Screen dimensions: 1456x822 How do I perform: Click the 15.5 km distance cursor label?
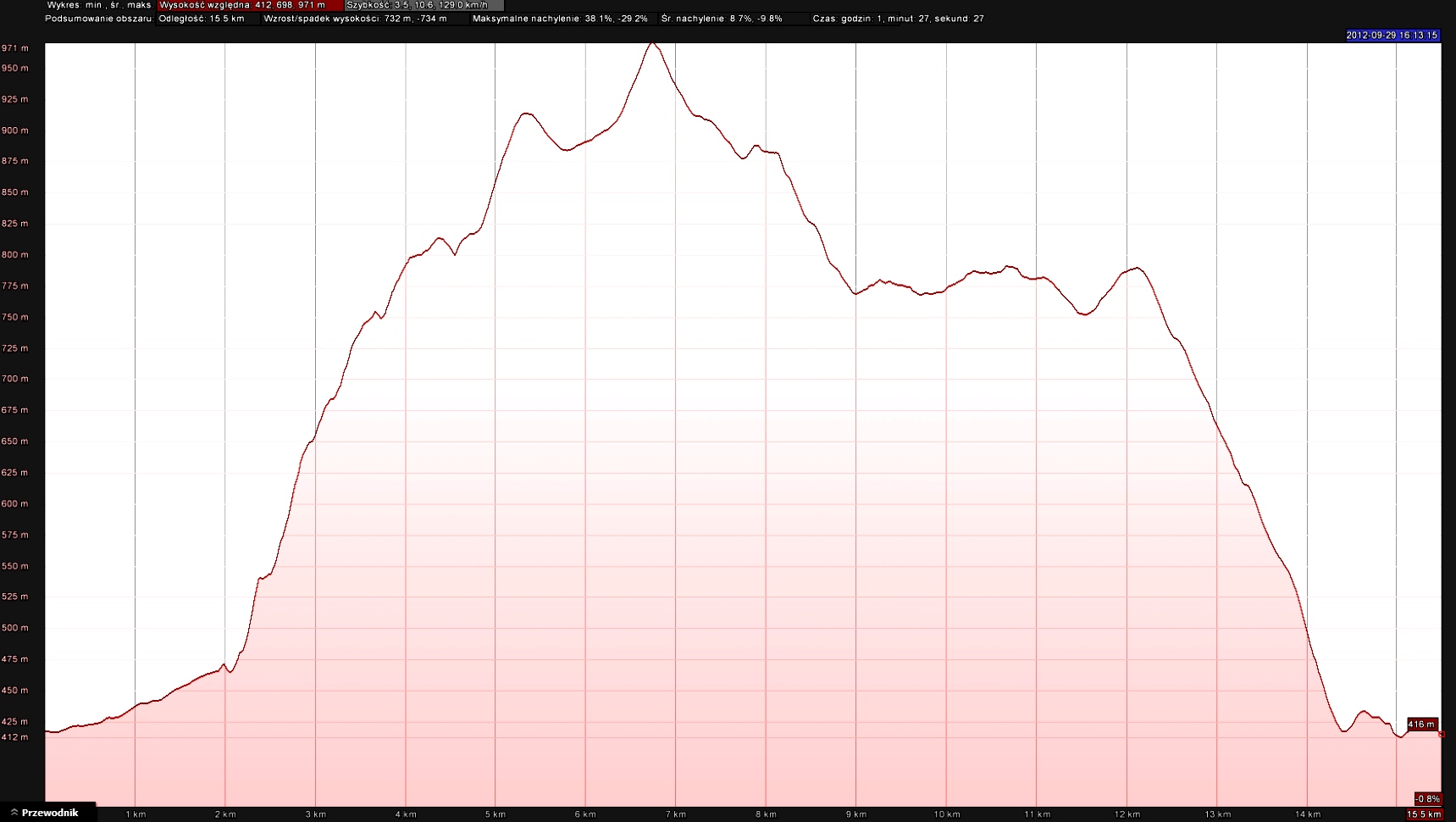[1424, 814]
